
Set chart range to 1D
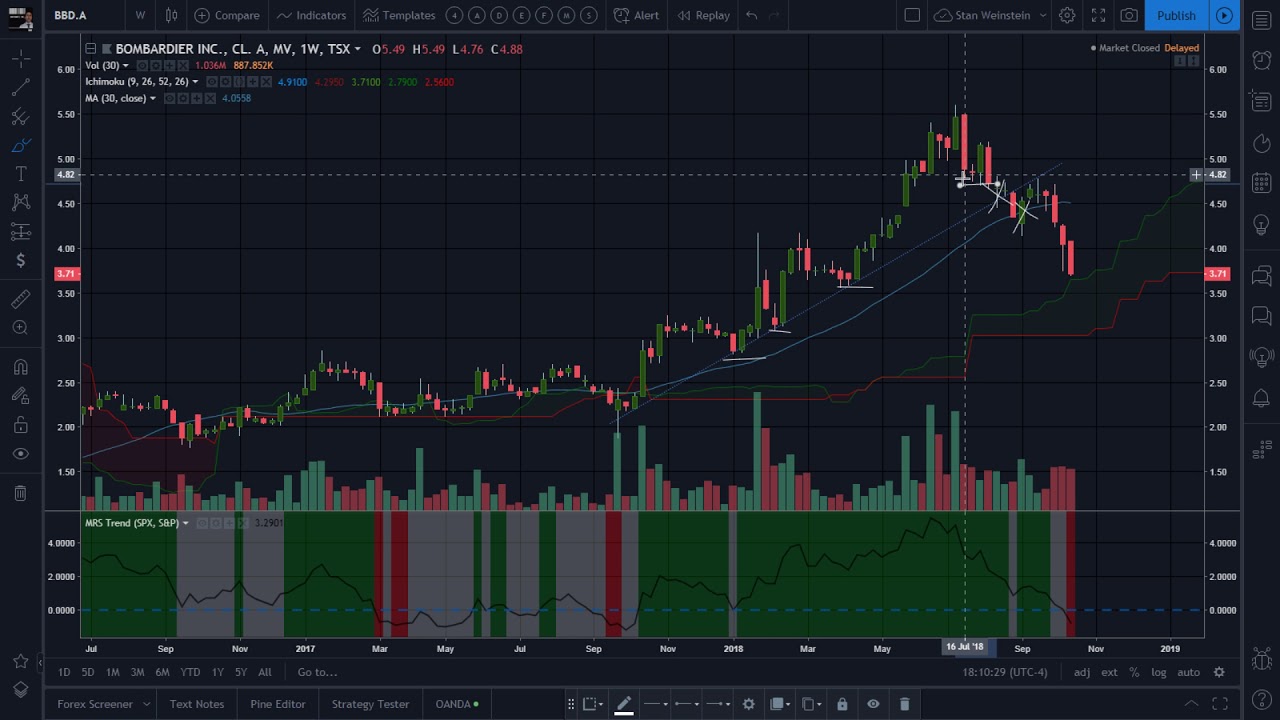tap(64, 672)
